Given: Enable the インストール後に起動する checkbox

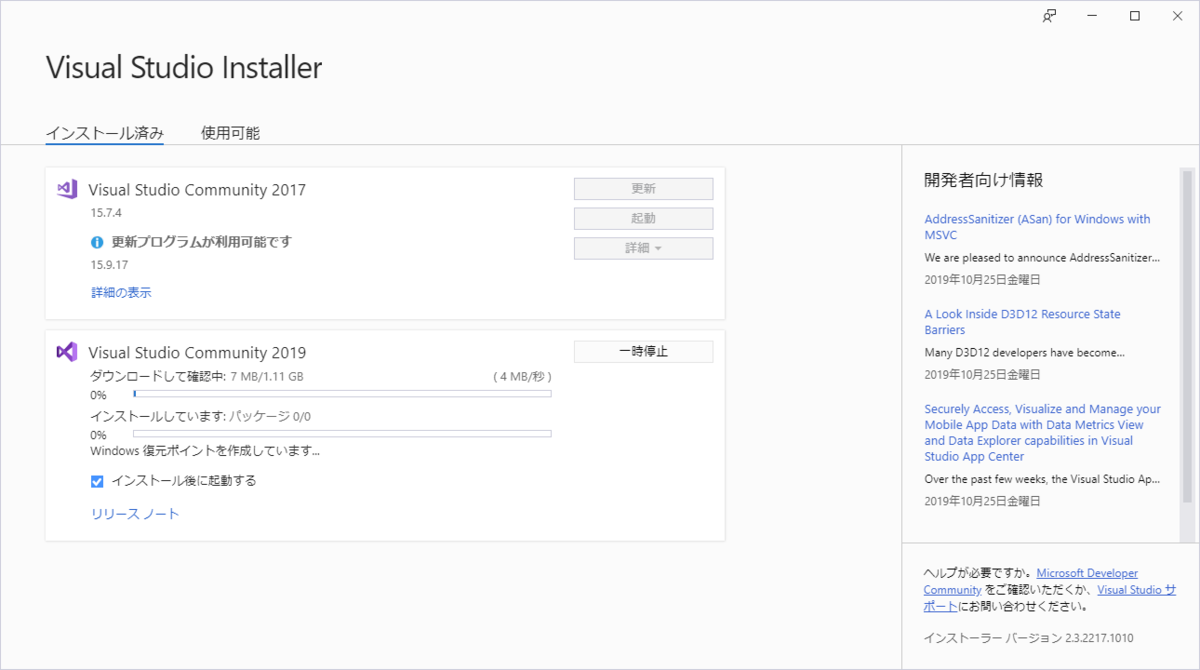Looking at the screenshot, I should point(96,481).
